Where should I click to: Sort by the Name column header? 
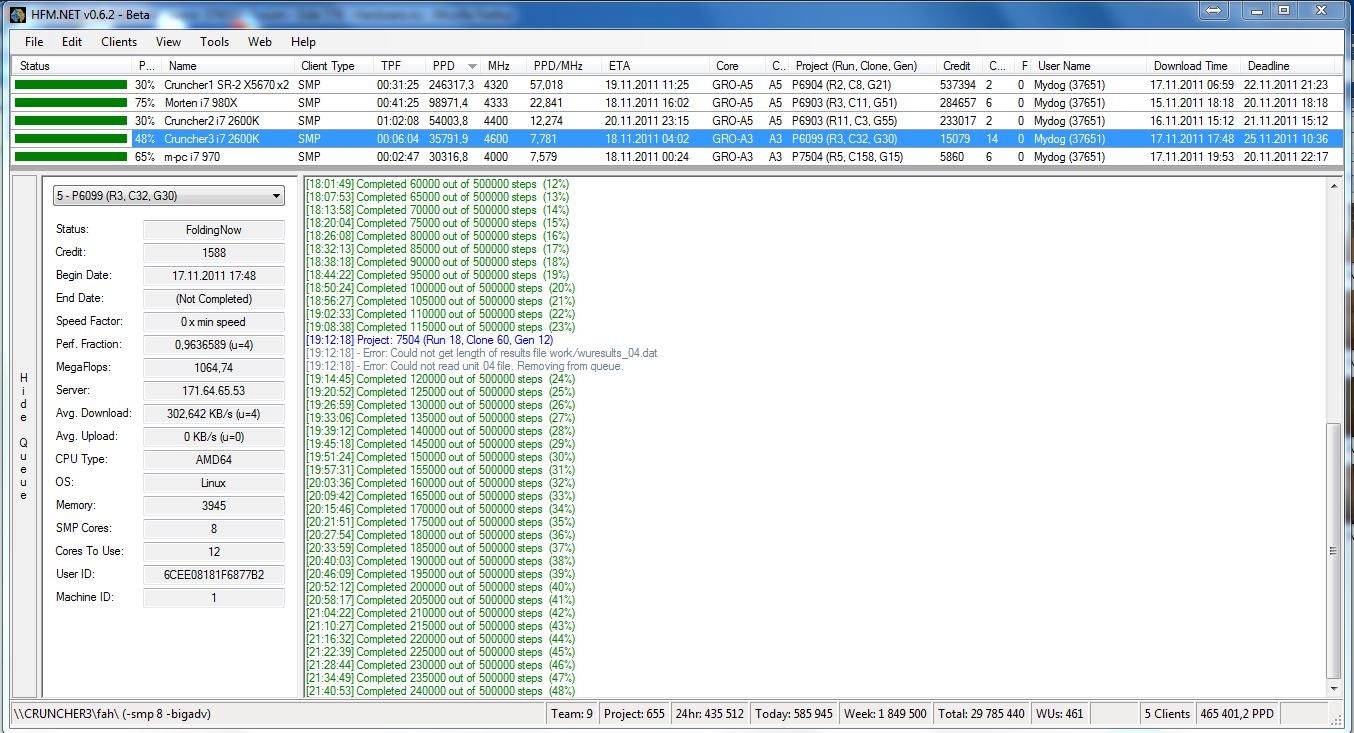click(x=228, y=66)
